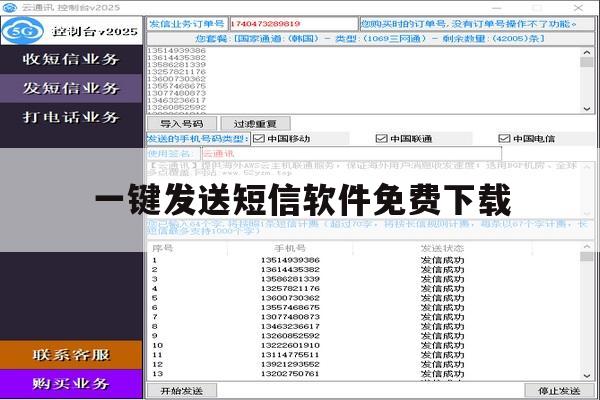Screen dimensions: 600x400
Task: Open 打电话业务 menu item
Action: (x=71, y=117)
